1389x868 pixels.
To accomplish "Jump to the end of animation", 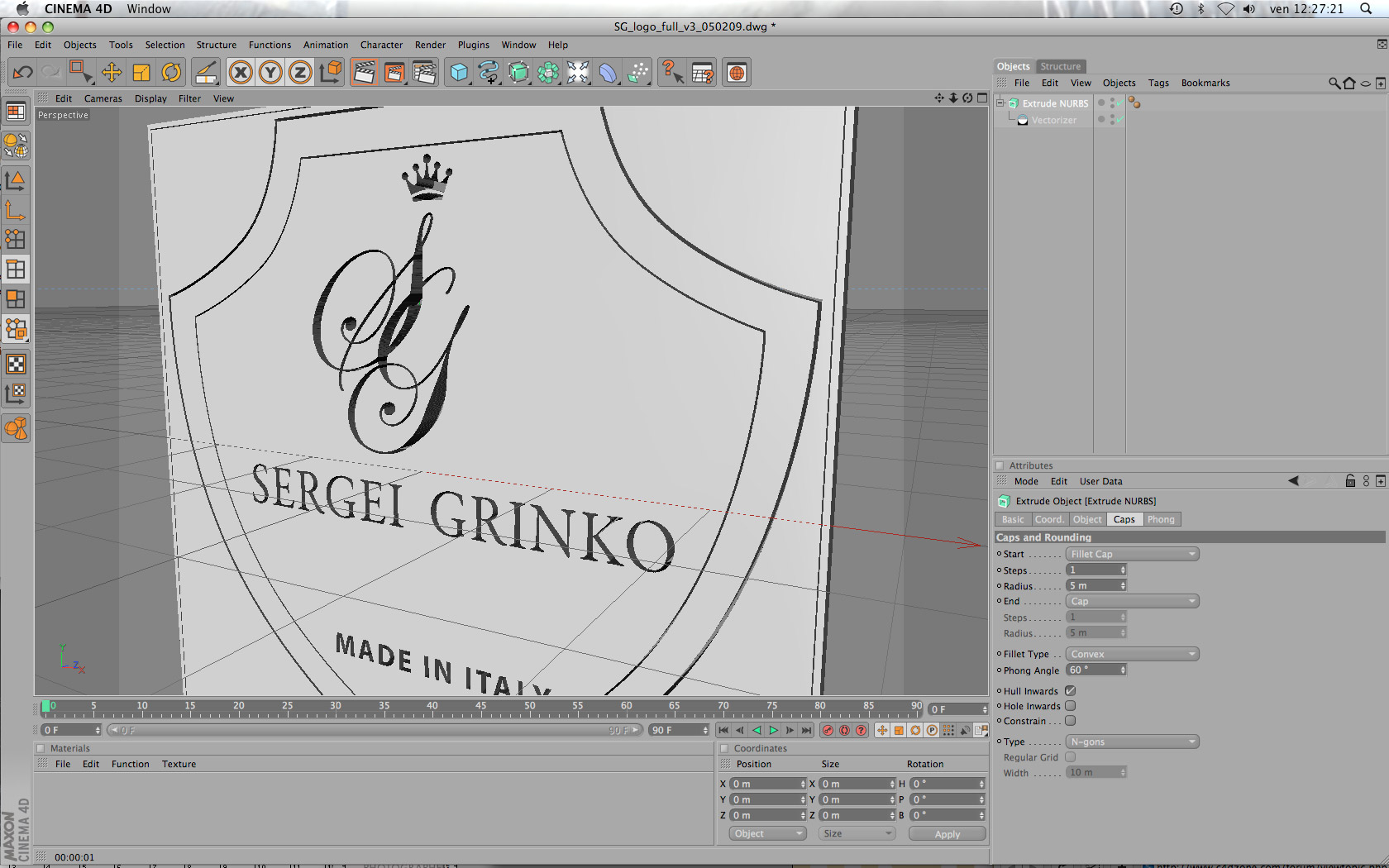I will (807, 730).
